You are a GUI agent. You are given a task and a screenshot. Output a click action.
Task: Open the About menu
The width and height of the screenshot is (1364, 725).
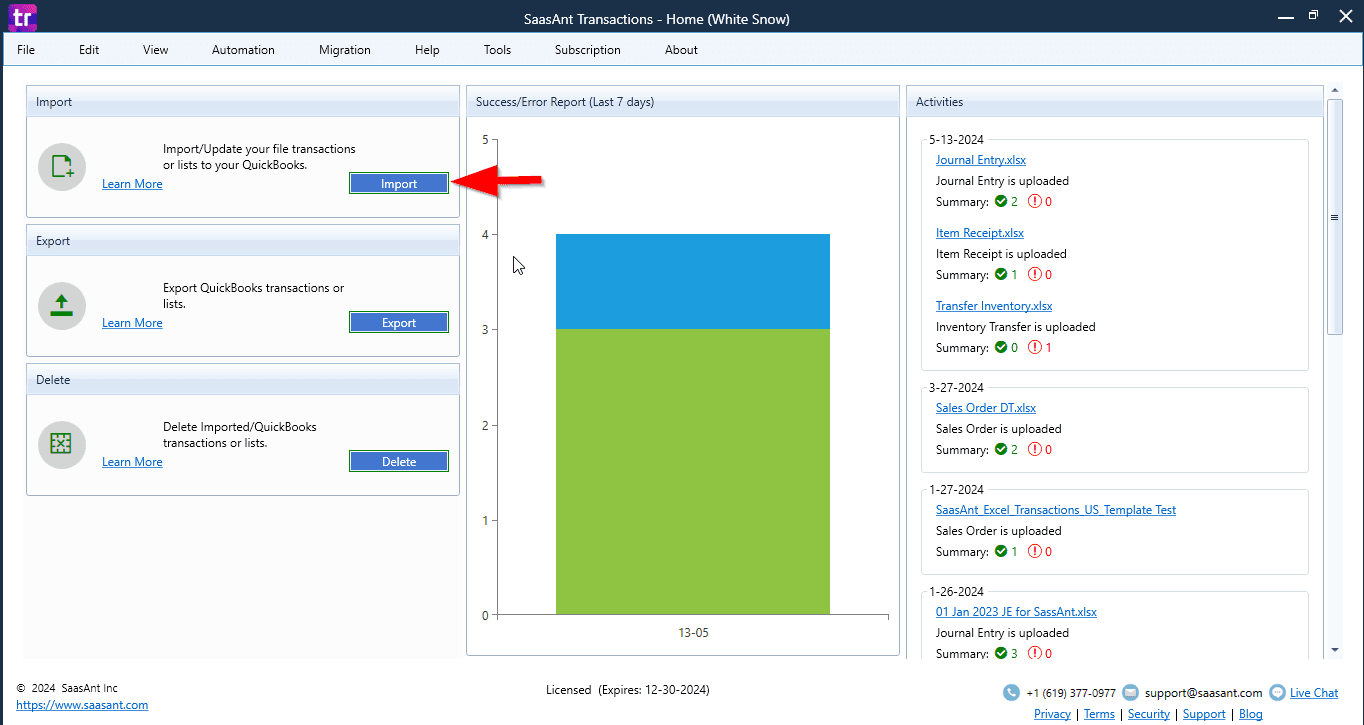(681, 50)
